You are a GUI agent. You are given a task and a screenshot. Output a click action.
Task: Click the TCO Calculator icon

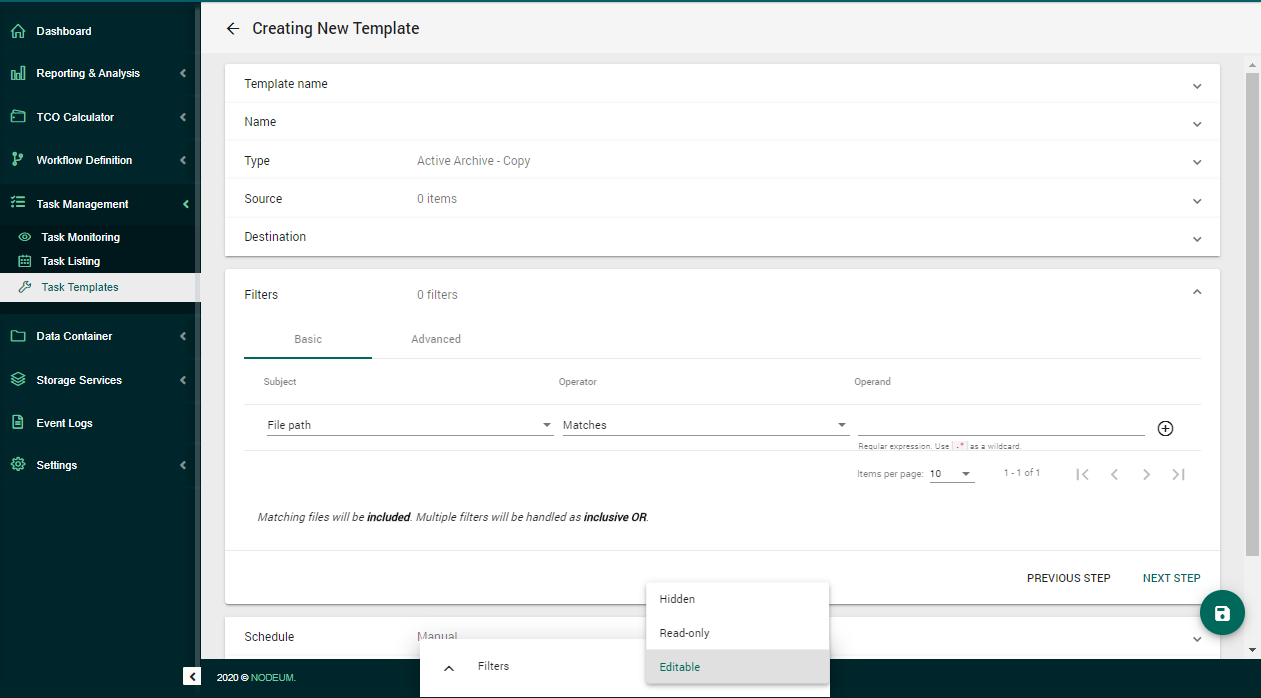pos(18,117)
